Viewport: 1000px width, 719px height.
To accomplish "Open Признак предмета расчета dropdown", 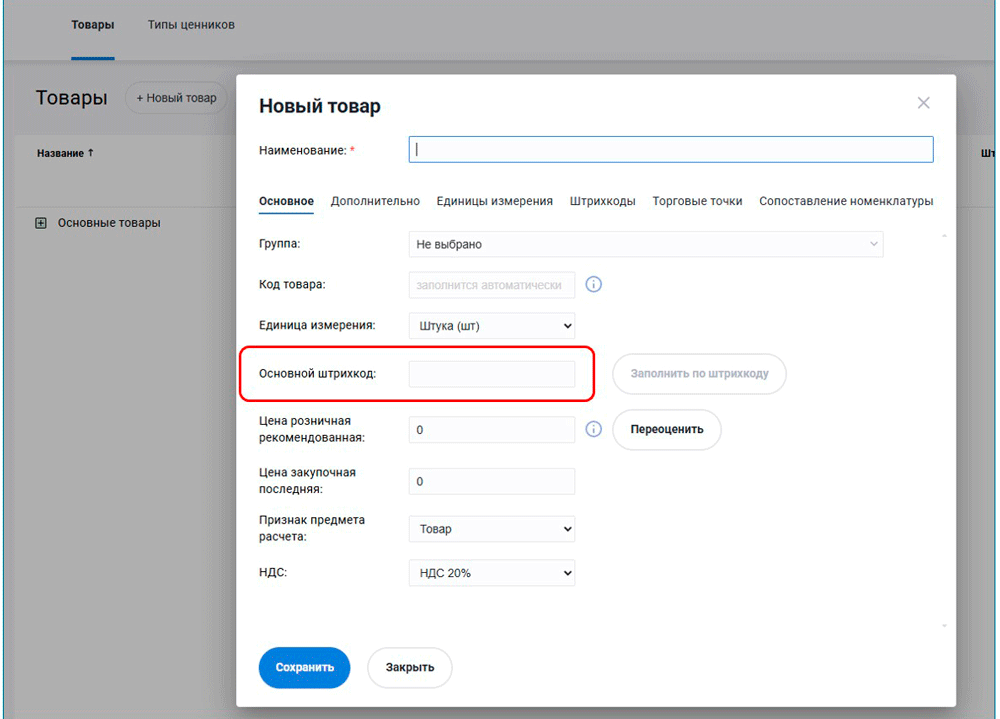I will point(491,529).
